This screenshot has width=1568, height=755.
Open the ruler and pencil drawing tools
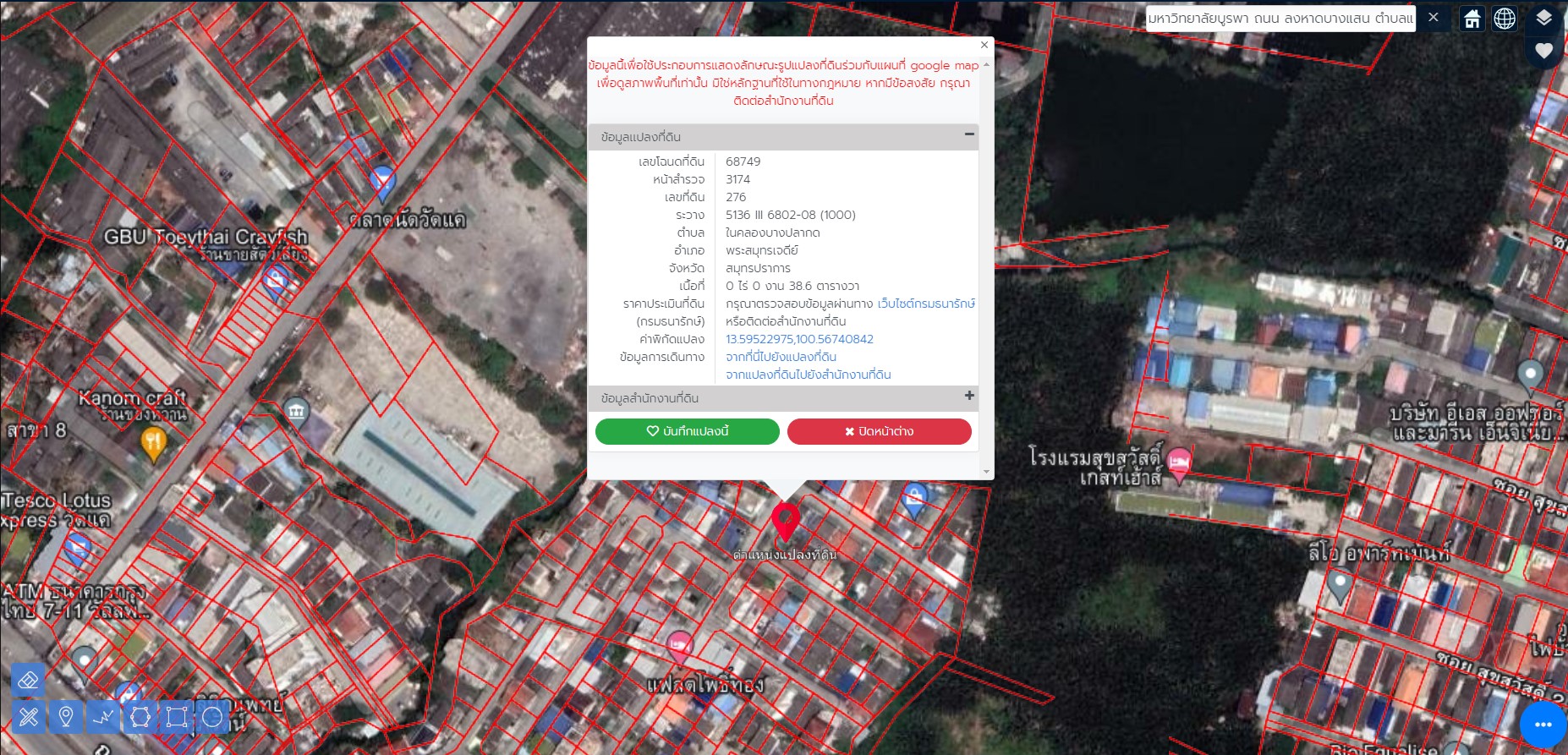[x=28, y=718]
